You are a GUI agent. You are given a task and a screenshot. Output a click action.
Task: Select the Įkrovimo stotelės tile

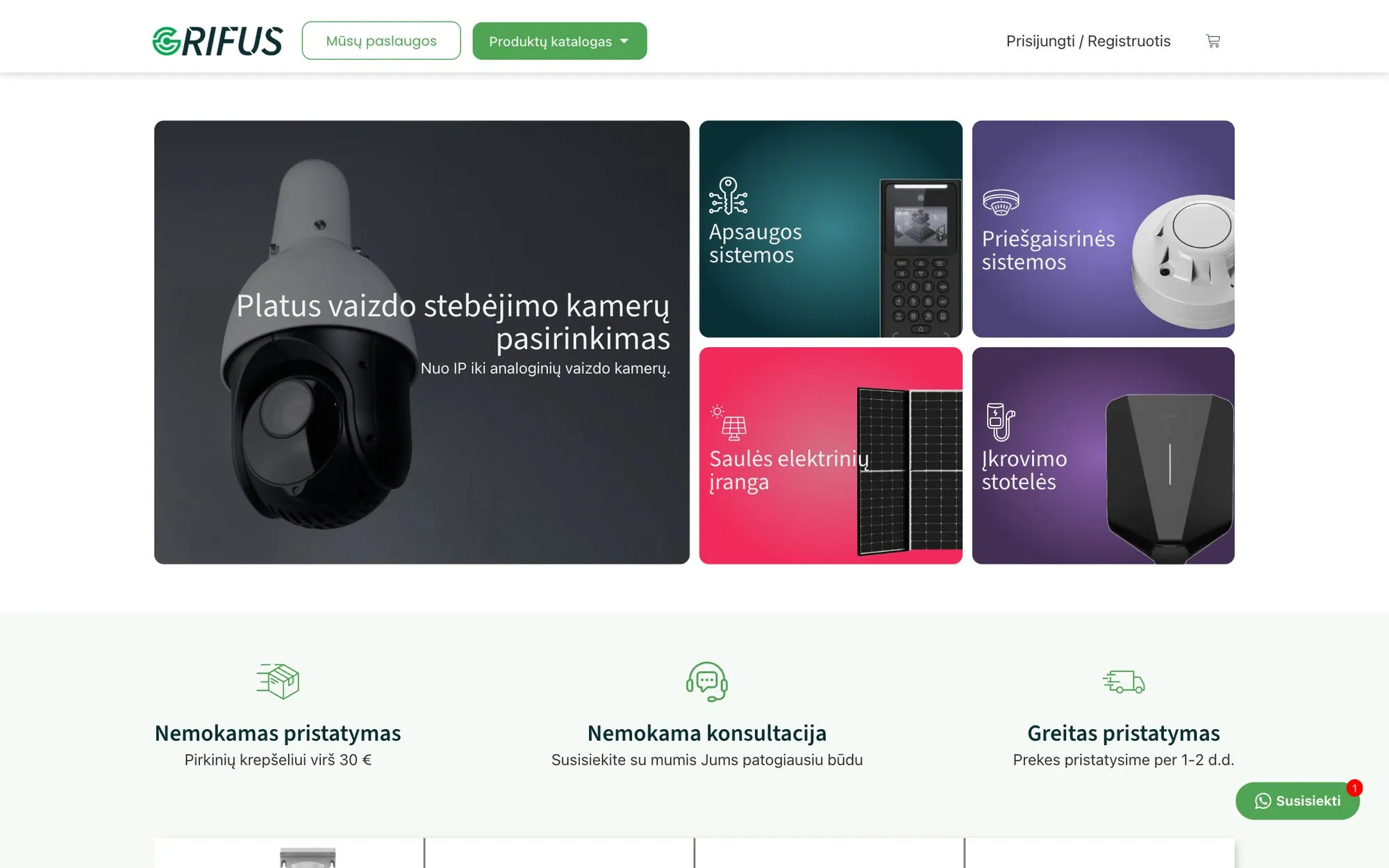[1103, 456]
